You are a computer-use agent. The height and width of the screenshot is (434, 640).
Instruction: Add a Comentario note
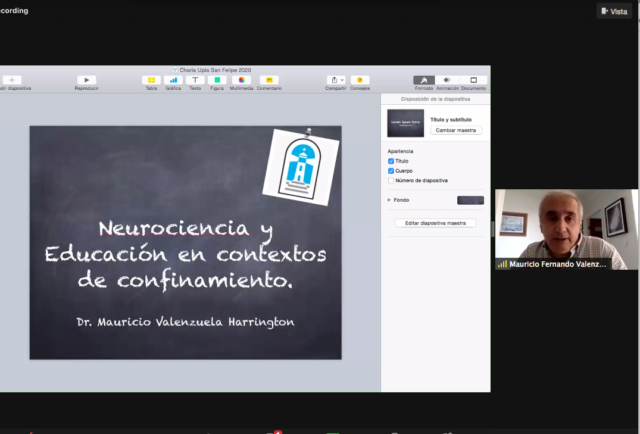coord(268,80)
